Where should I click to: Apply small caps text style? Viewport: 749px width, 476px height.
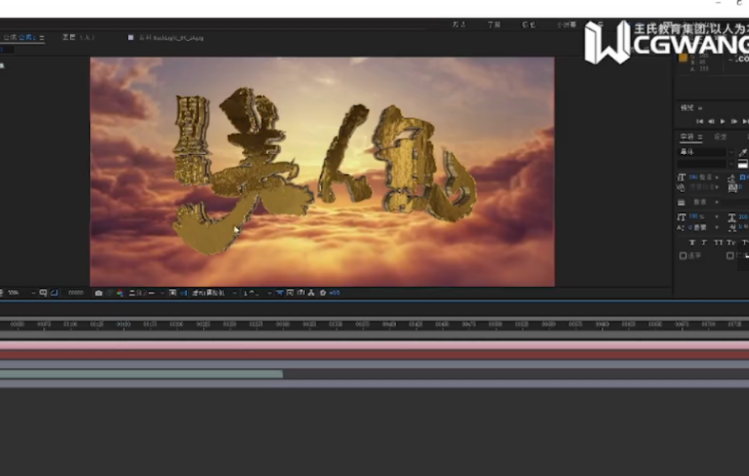731,243
